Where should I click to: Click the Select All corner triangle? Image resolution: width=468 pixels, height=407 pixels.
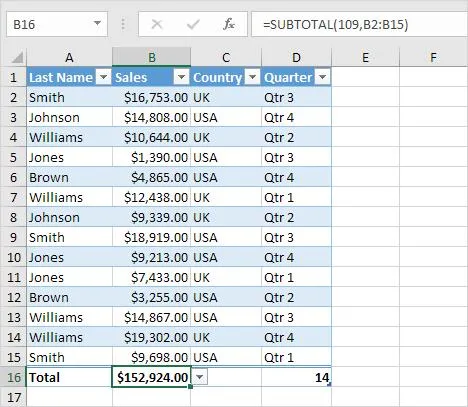pyautogui.click(x=17, y=57)
